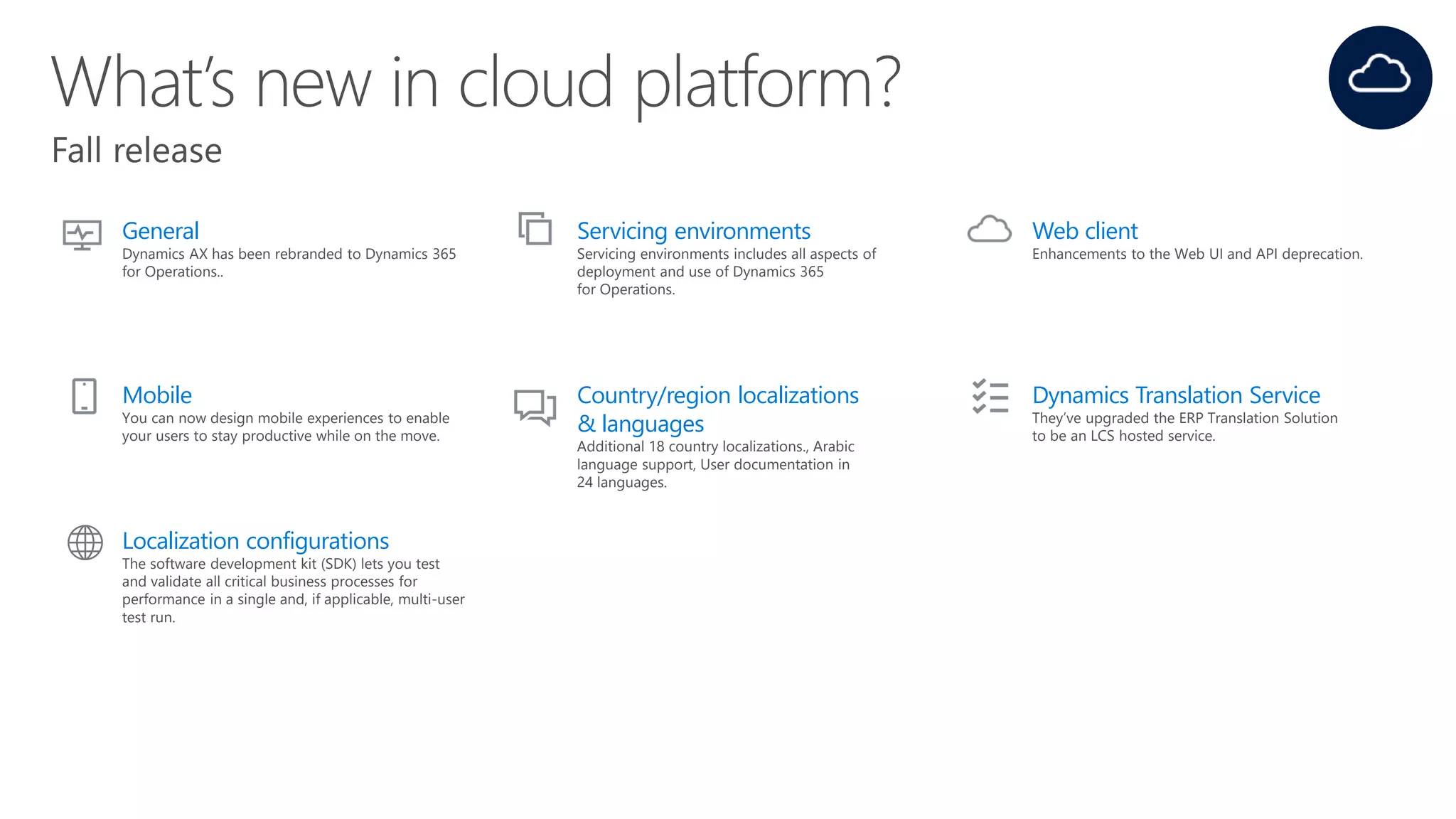The image size is (1456, 819).
Task: Open Country/region localizations & languages heading
Action: click(718, 409)
